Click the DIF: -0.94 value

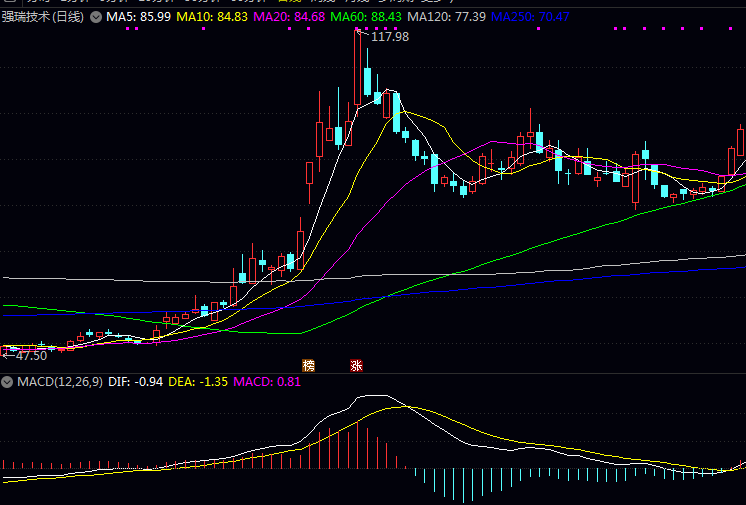pyautogui.click(x=136, y=382)
